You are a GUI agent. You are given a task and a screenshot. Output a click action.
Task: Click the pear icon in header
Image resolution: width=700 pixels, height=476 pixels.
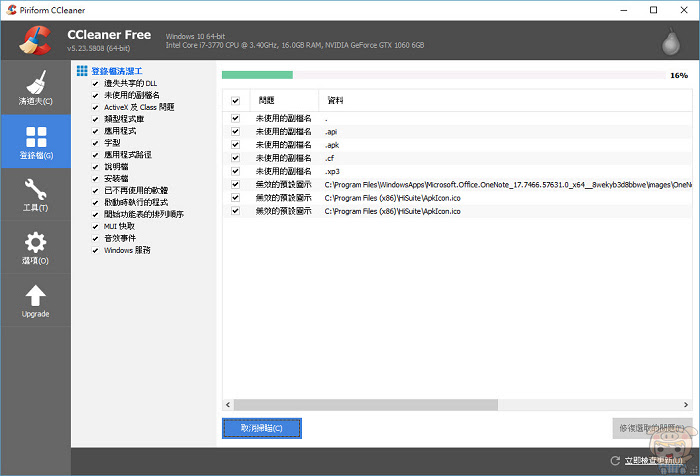coord(671,42)
